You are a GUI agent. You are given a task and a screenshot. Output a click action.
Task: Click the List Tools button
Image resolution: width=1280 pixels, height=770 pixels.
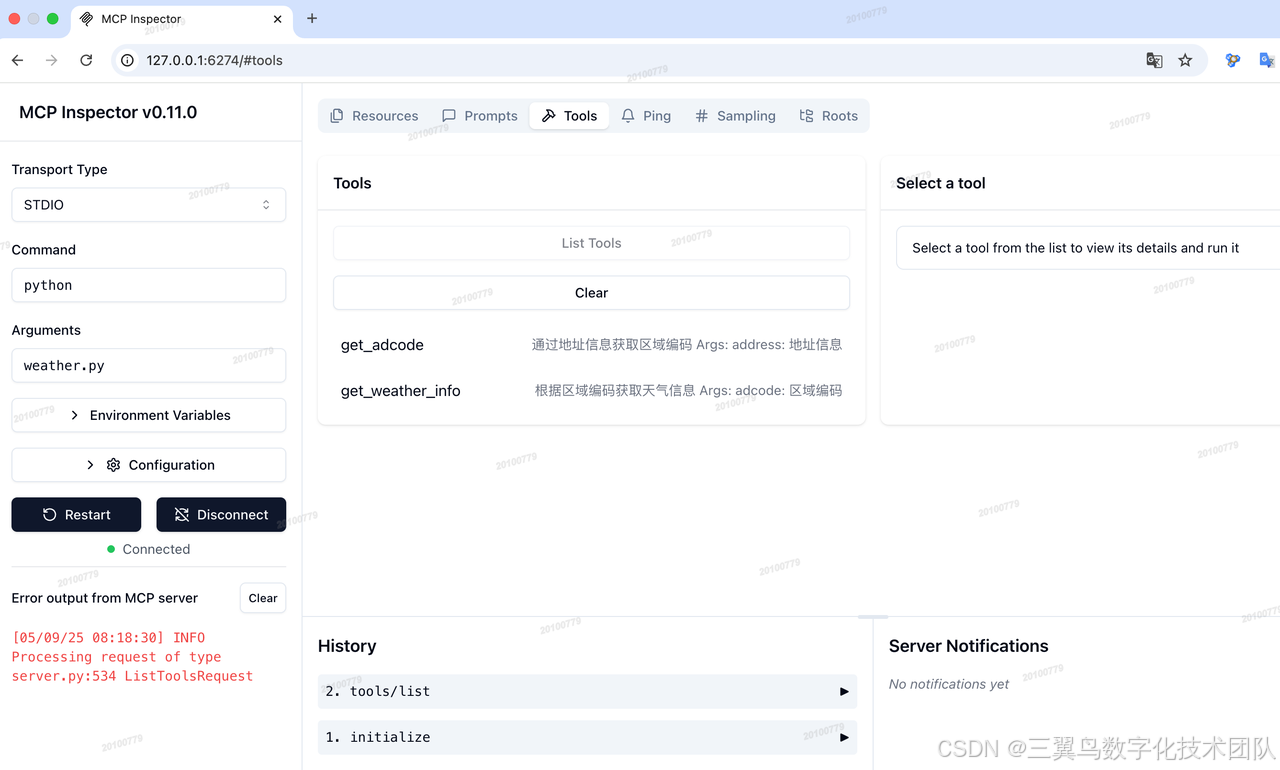pos(591,243)
